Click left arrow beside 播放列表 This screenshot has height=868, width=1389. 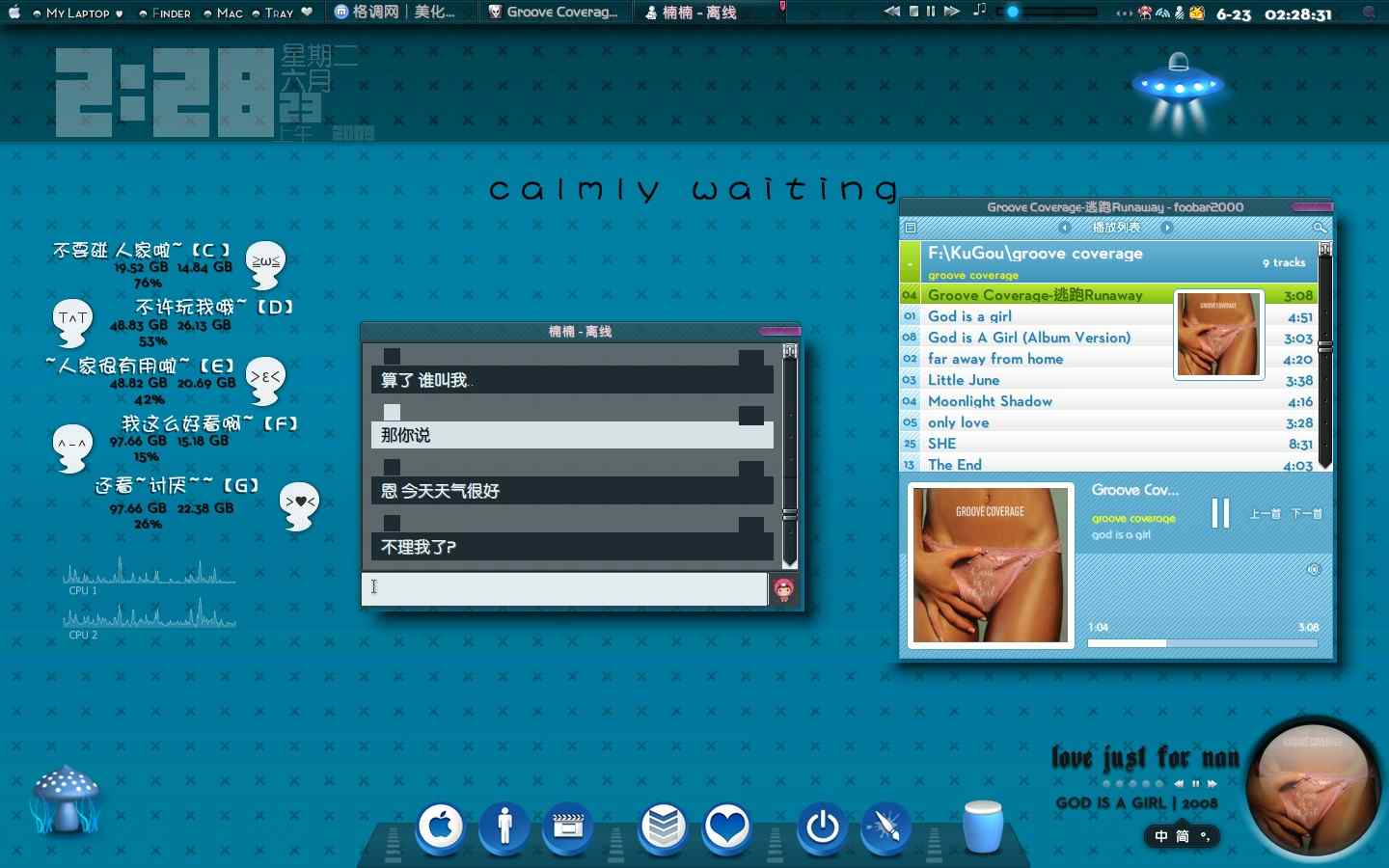[1065, 228]
